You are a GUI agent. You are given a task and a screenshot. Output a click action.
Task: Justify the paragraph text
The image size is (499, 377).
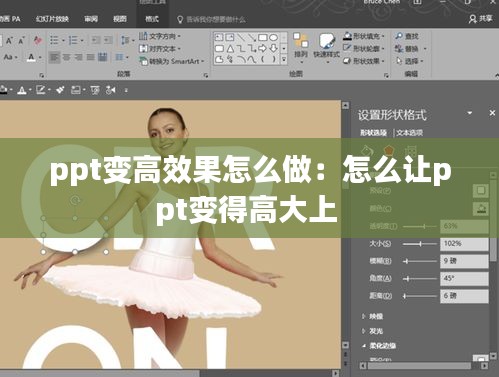point(90,57)
